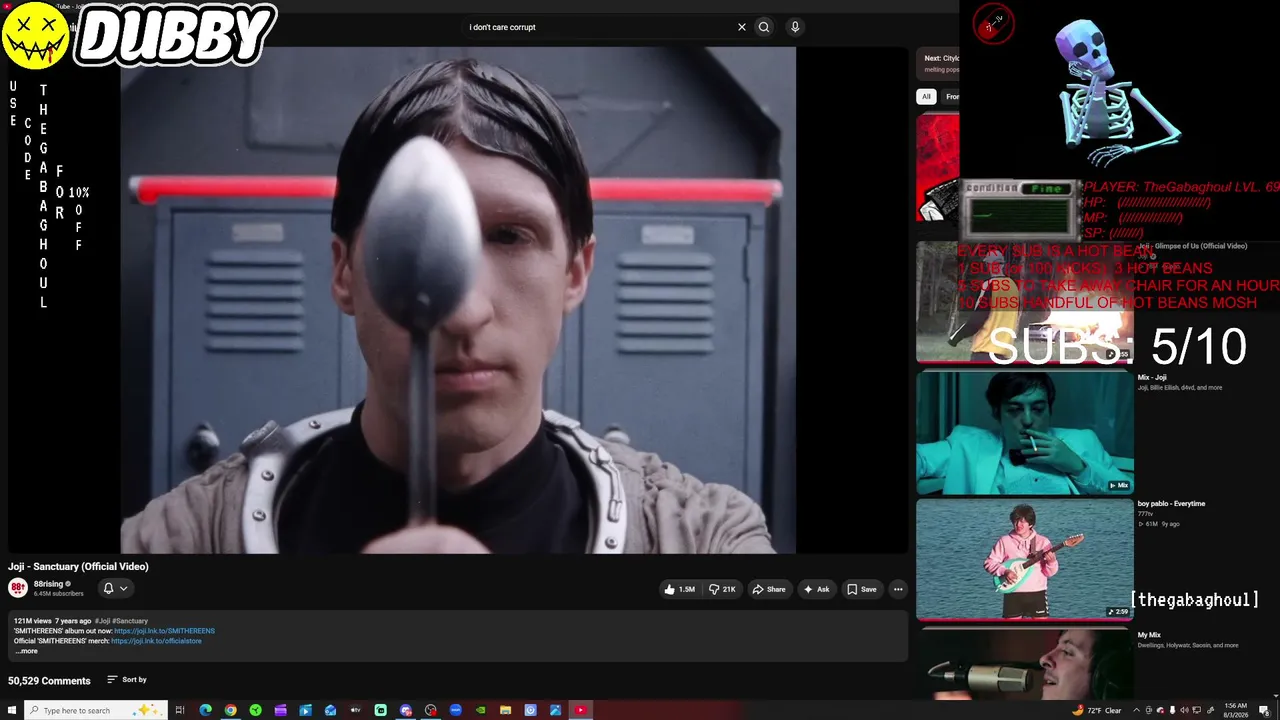1280x720 pixels.
Task: Visit the 88rising channel name link
Action: [48, 584]
